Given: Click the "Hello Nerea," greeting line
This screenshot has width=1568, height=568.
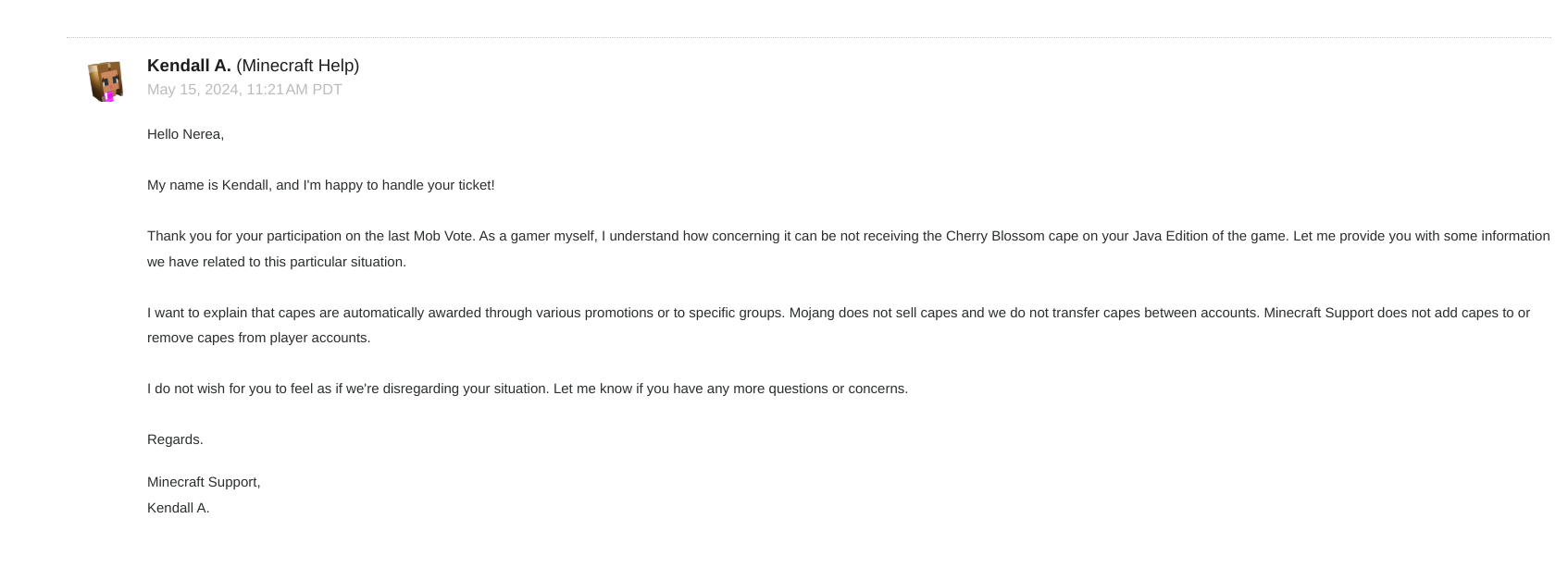Looking at the screenshot, I should point(185,134).
